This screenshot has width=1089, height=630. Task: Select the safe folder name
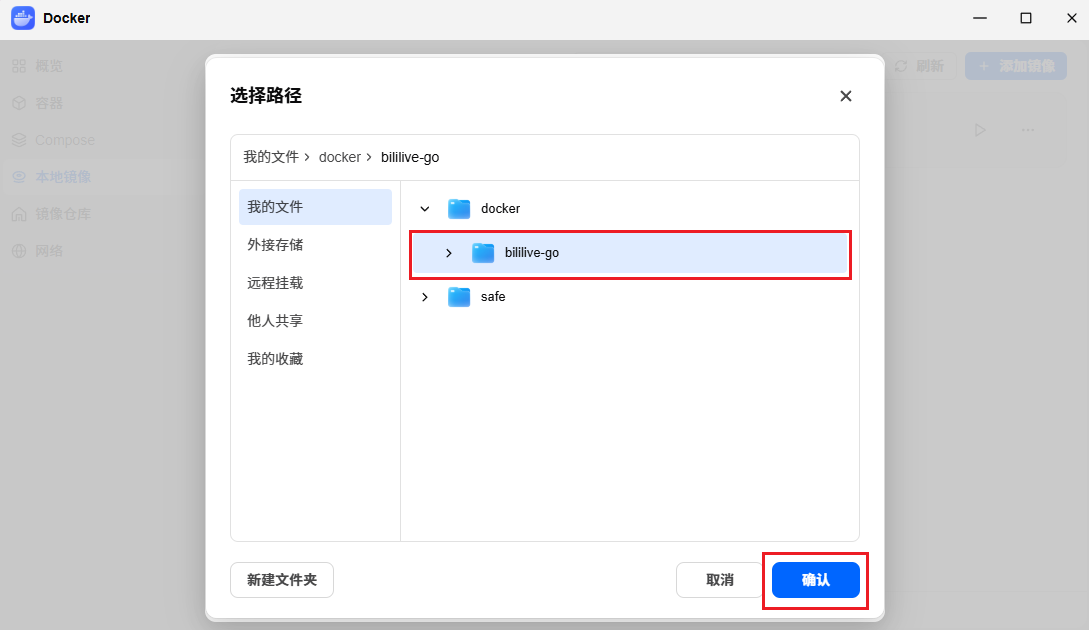click(x=493, y=297)
